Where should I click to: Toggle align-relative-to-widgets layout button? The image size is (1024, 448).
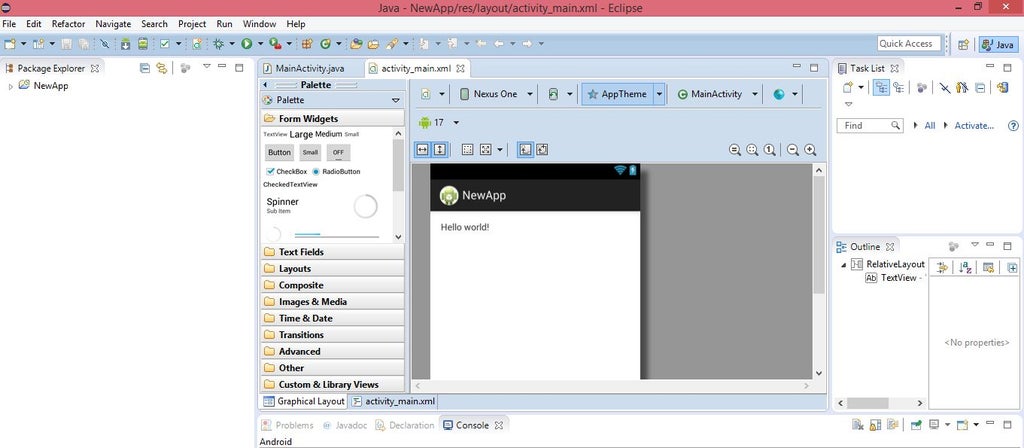pos(542,150)
